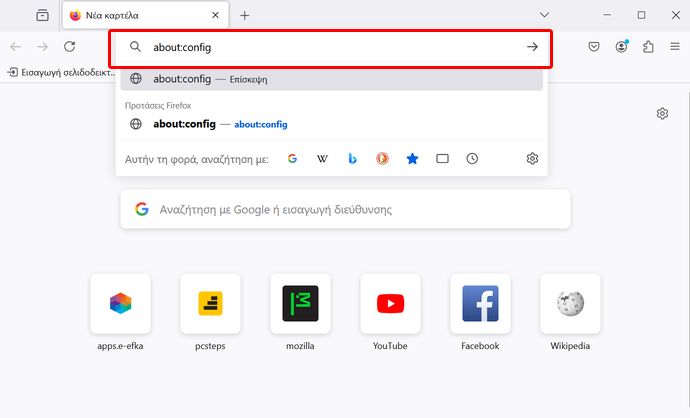The image size is (690, 418).
Task: Click the Google search box on new tab page
Action: (345, 209)
